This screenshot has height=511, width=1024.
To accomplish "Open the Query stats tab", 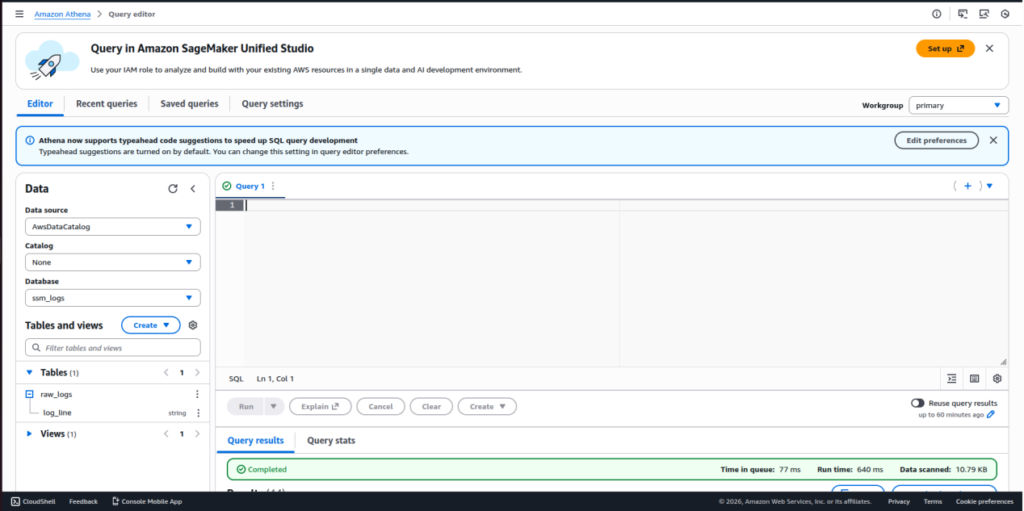I will 330,441.
